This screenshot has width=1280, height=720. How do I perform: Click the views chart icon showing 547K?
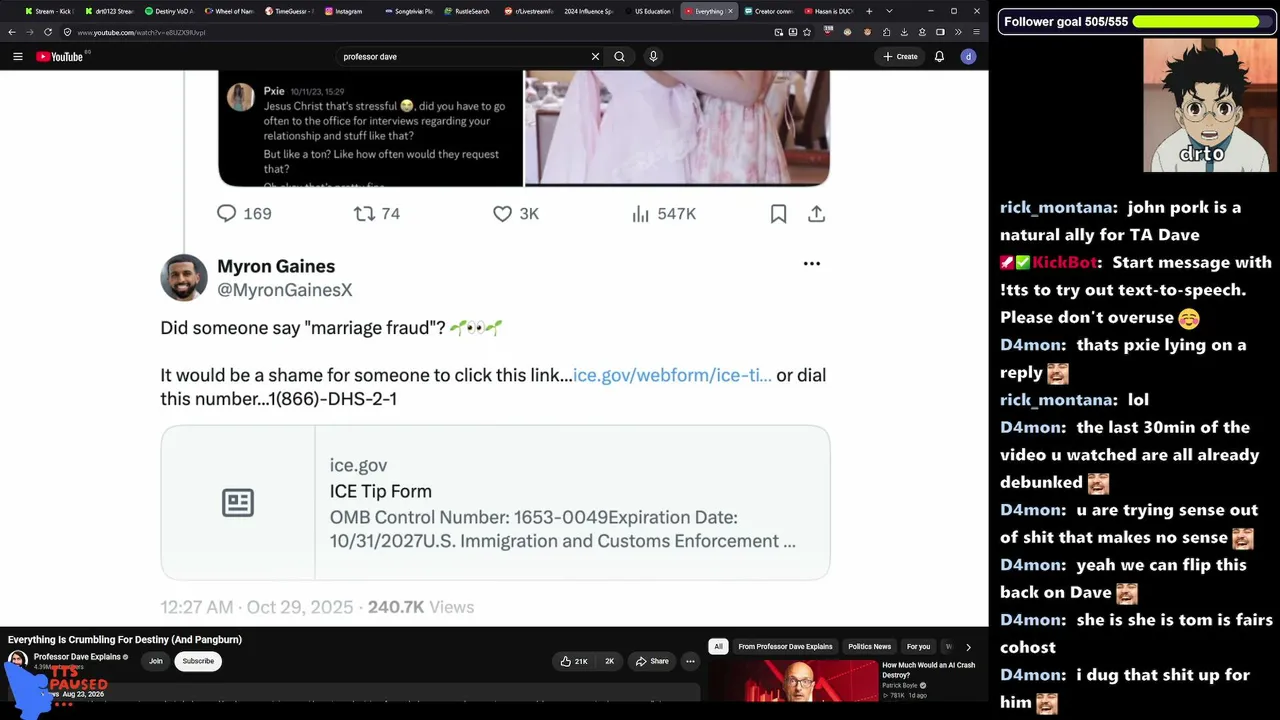pyautogui.click(x=641, y=213)
